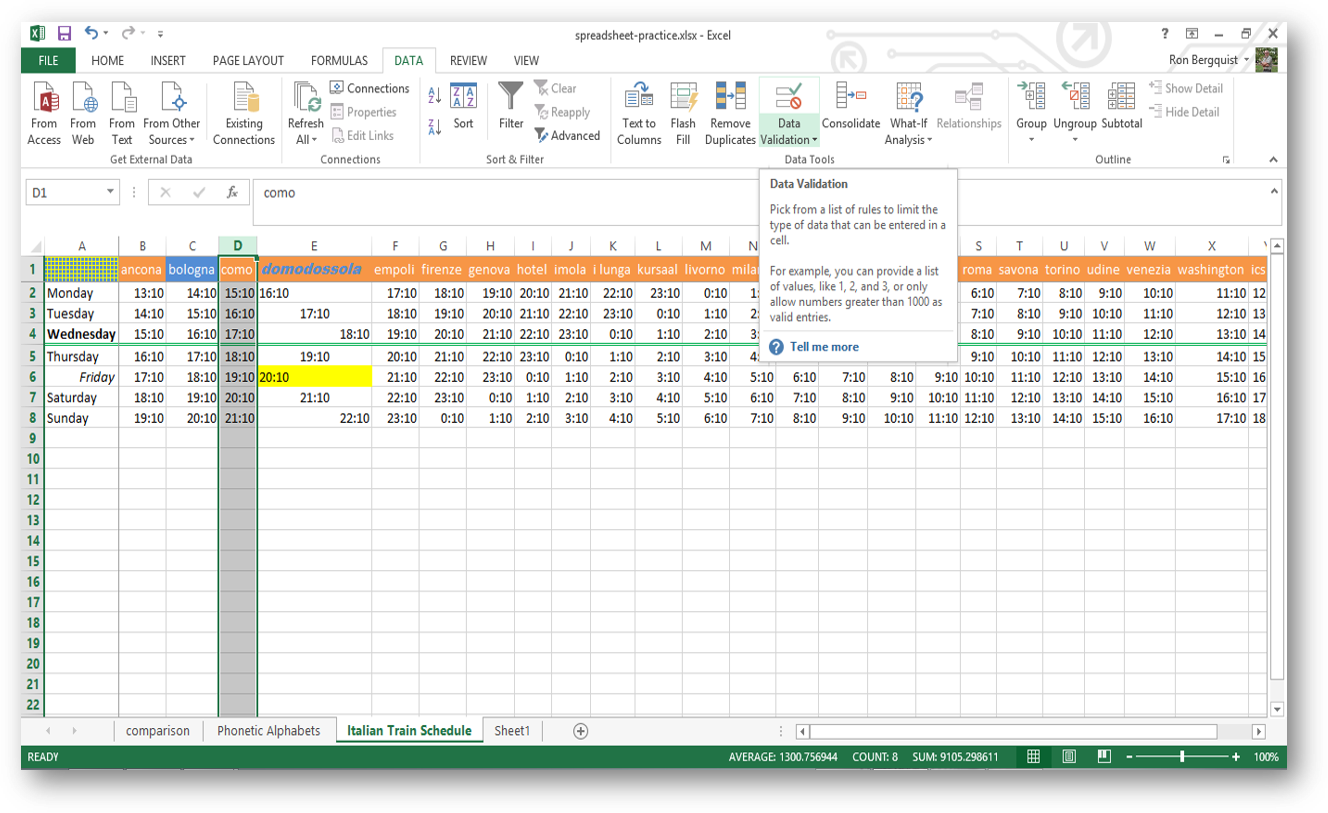The width and height of the screenshot is (1328, 813).
Task: Click the Flash Fill icon
Action: click(x=683, y=112)
